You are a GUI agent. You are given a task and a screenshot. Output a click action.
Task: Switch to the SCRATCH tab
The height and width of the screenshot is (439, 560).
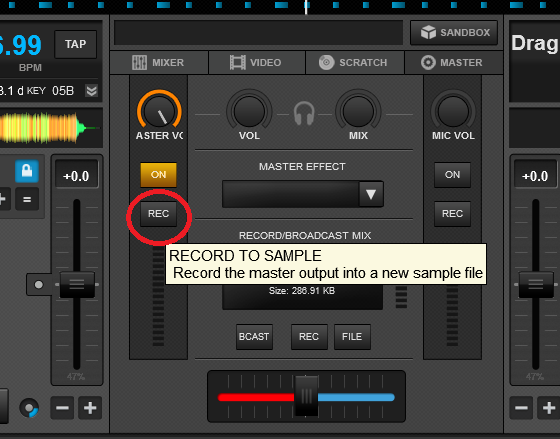355,63
